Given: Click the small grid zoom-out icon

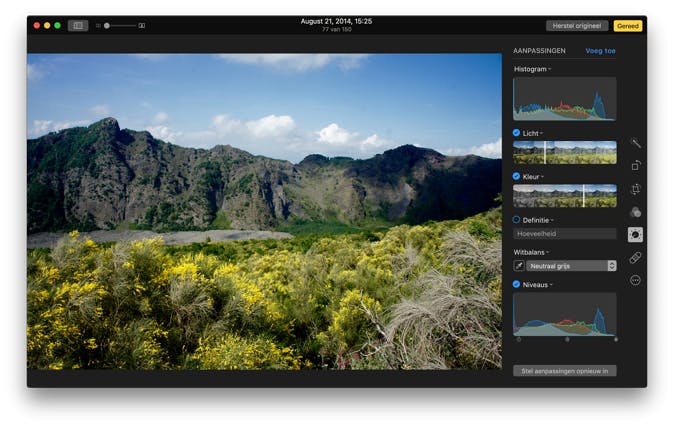Looking at the screenshot, I should coord(98,26).
